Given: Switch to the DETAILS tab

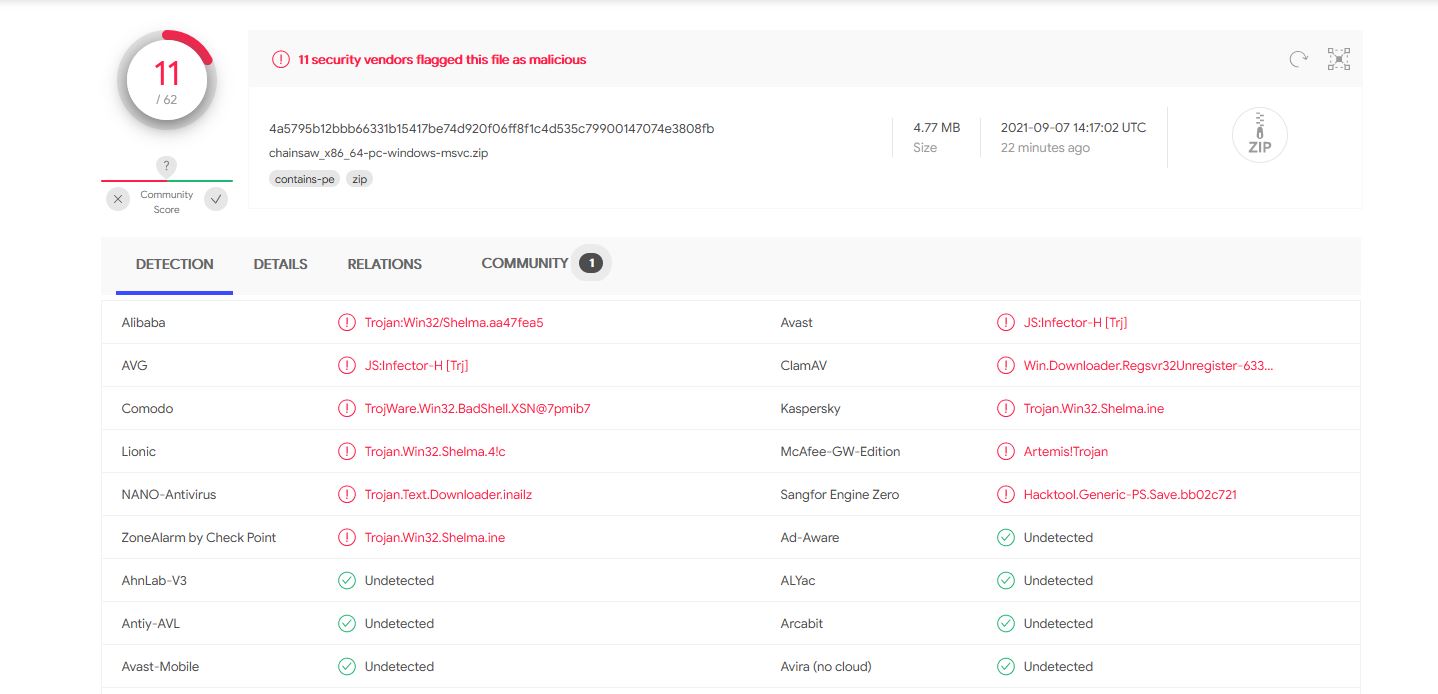Looking at the screenshot, I should pyautogui.click(x=280, y=265).
